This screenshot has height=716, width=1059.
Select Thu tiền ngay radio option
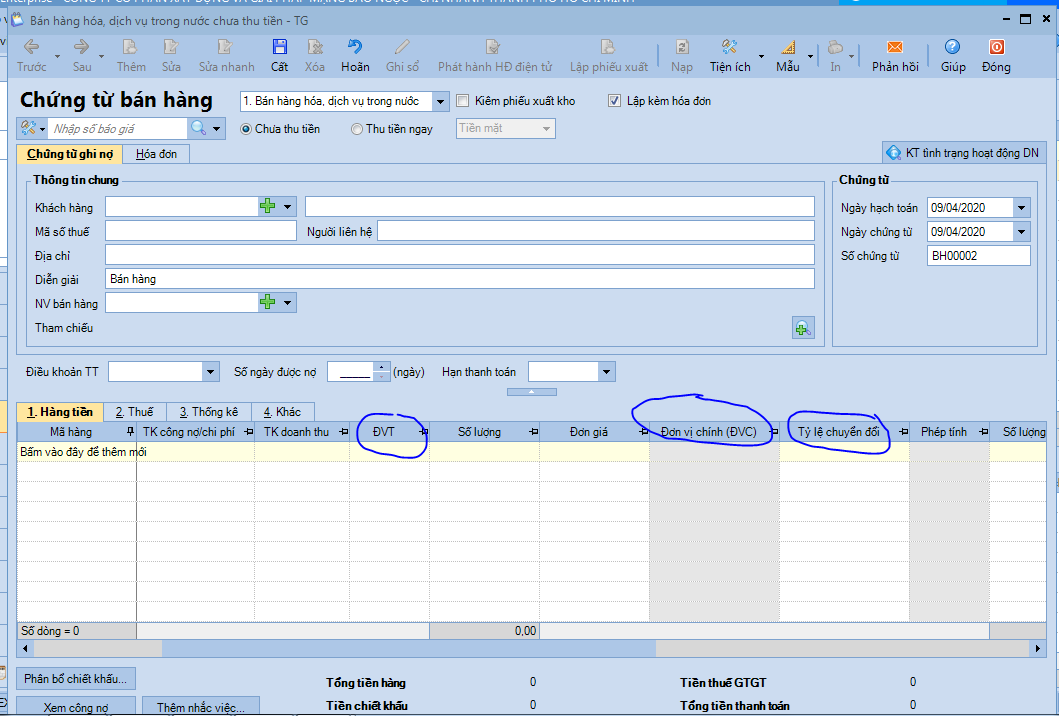pyautogui.click(x=357, y=129)
